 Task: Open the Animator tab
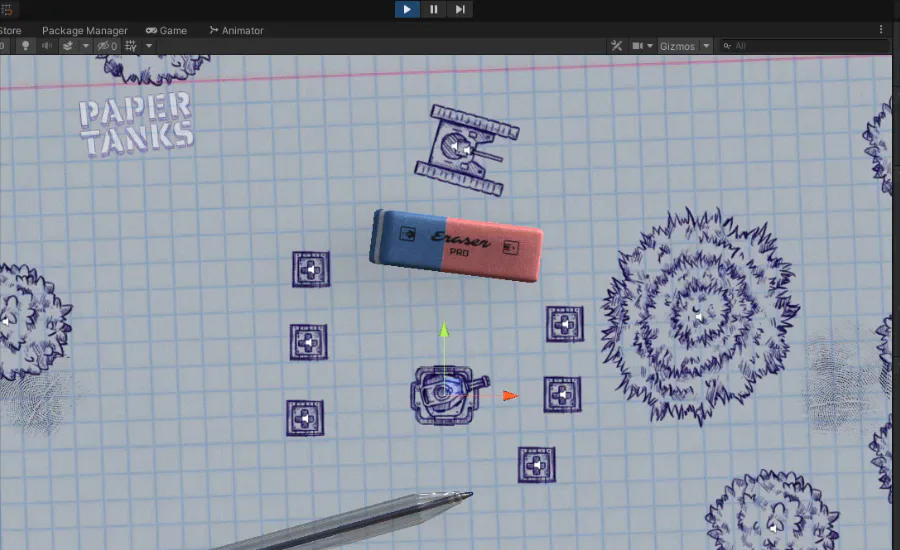[236, 30]
